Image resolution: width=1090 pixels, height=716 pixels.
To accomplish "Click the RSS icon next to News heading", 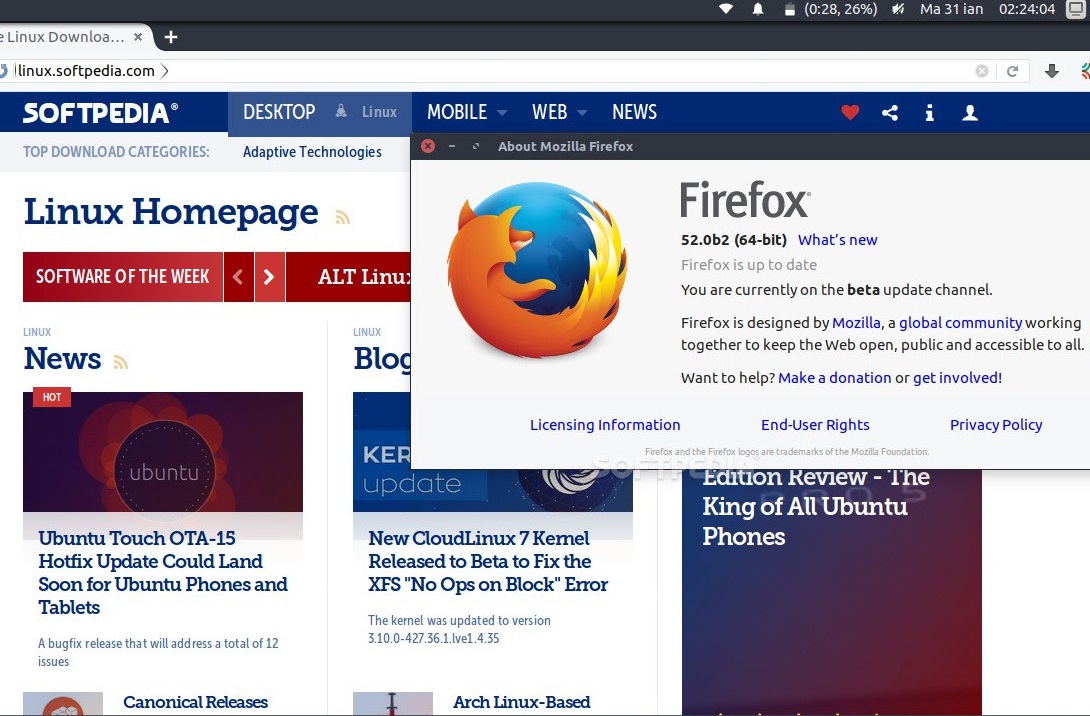I will coord(121,362).
